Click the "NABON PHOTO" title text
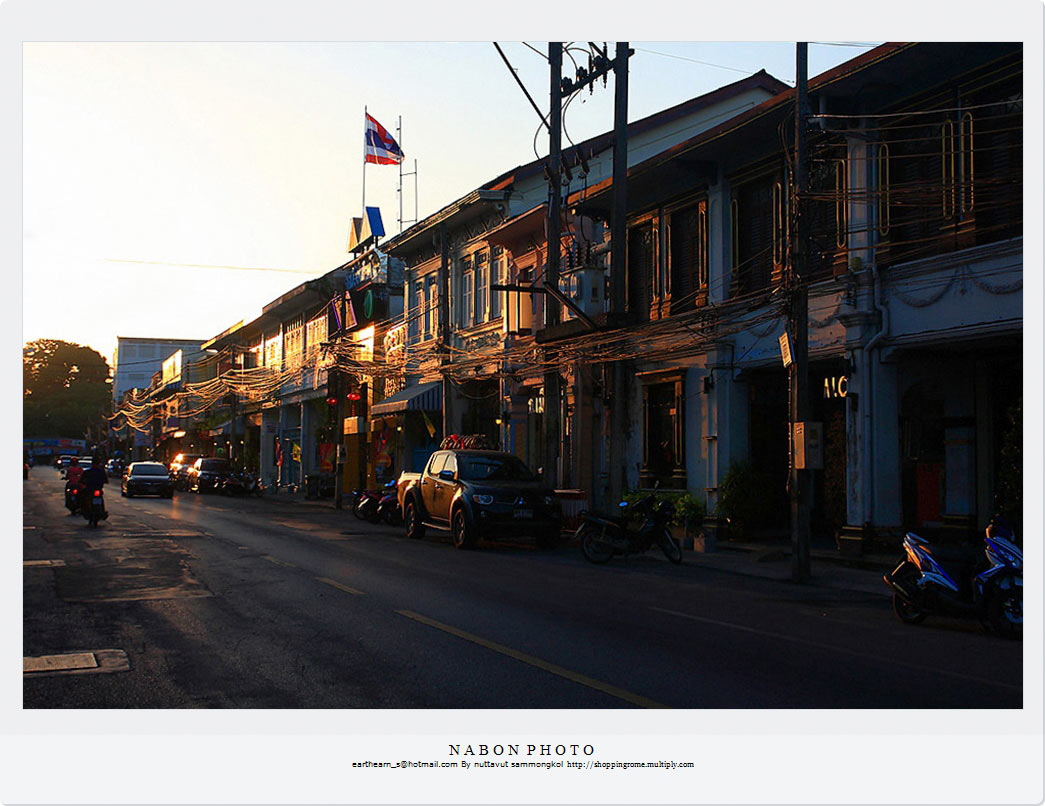The width and height of the screenshot is (1045, 806). pos(522,750)
